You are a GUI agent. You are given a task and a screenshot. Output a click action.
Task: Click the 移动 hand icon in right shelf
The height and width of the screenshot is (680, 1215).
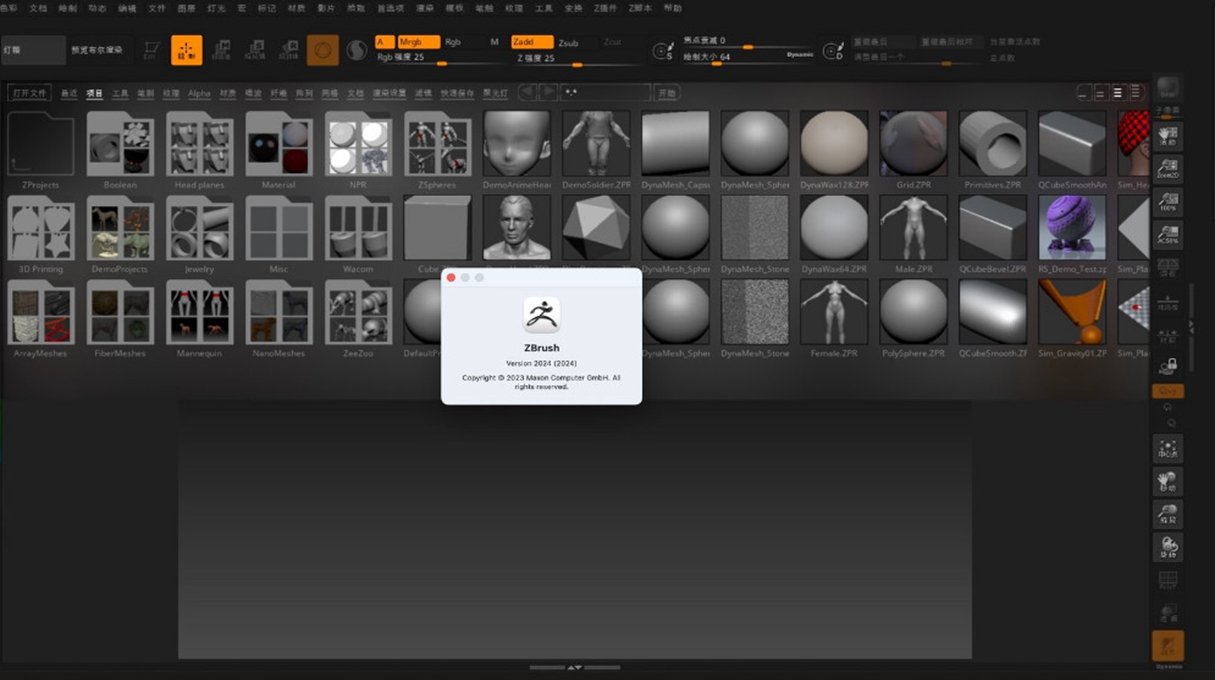(1168, 482)
